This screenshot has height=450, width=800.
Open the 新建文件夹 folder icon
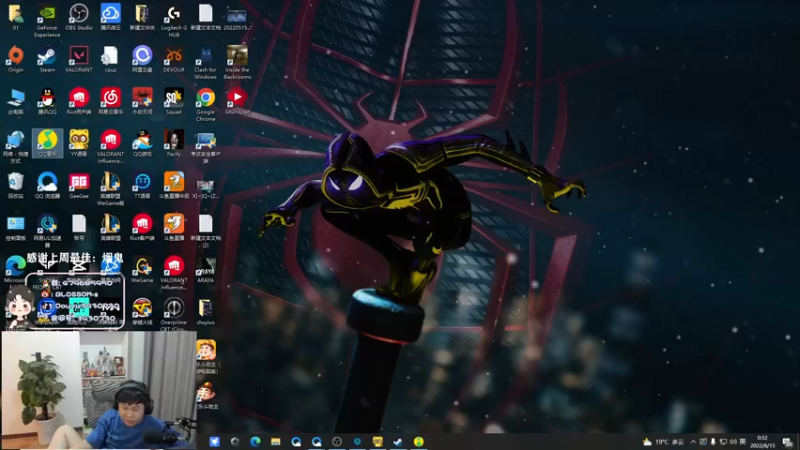pyautogui.click(x=142, y=17)
